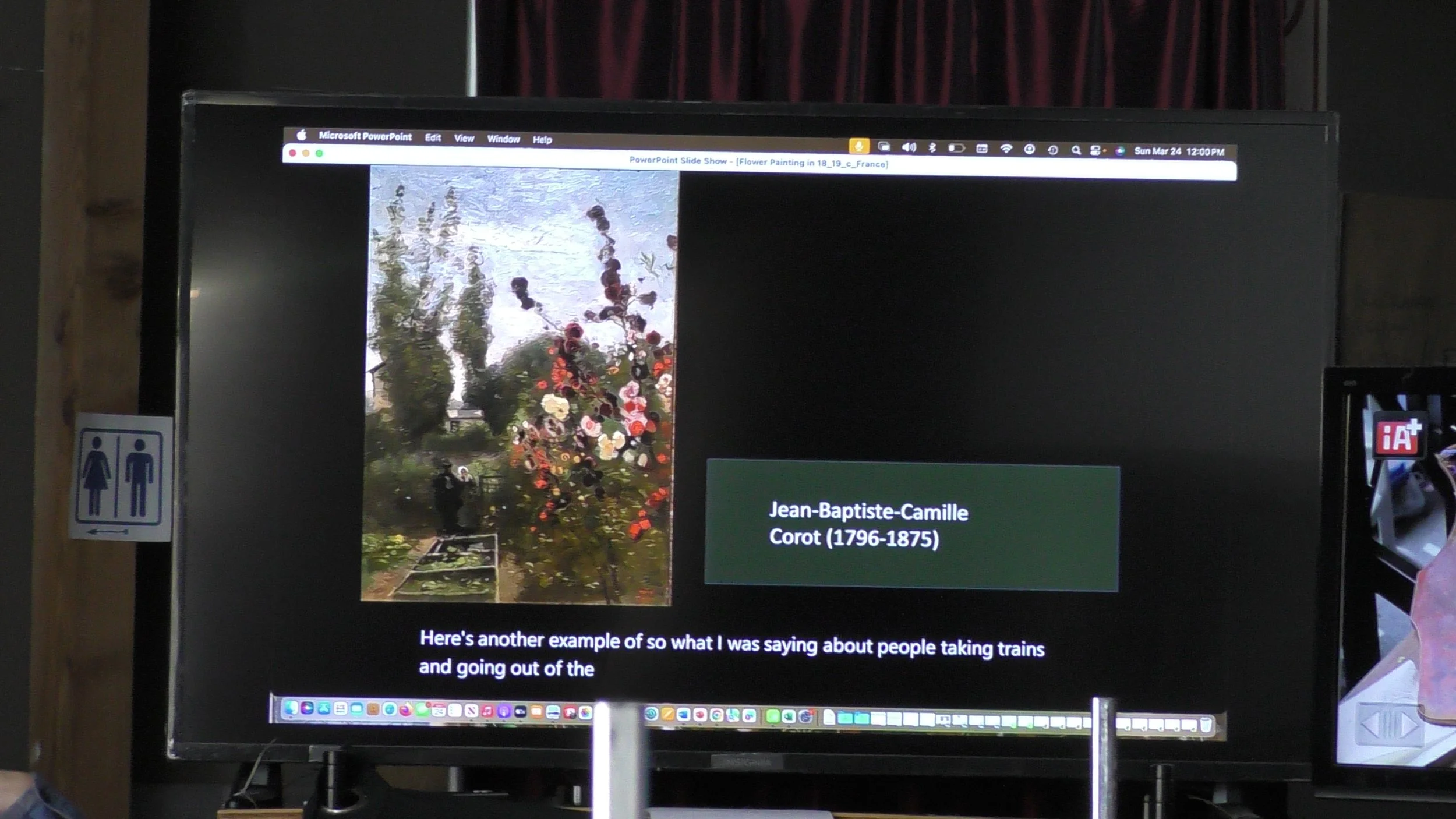
Task: Open Trash at dock's right end
Action: (1205, 725)
